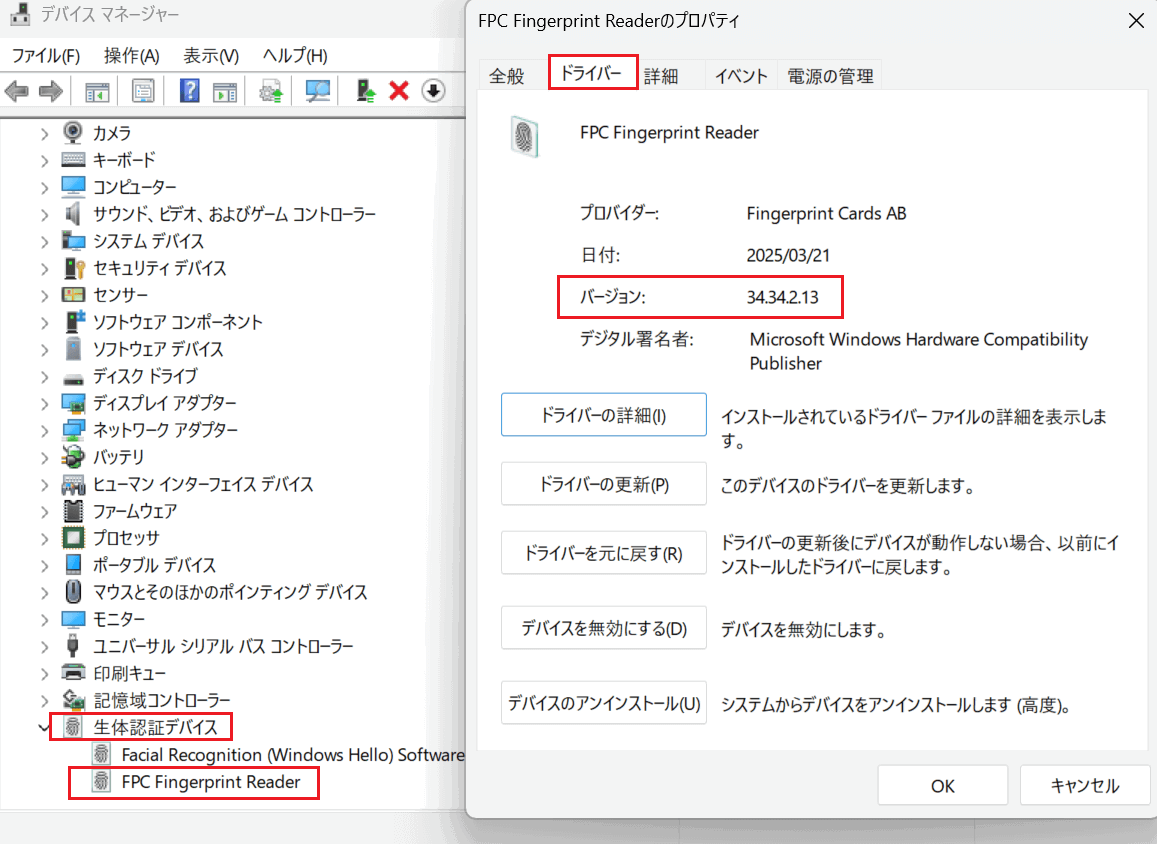This screenshot has height=844, width=1157.
Task: Click the カメラ camera device icon
Action: [x=72, y=132]
